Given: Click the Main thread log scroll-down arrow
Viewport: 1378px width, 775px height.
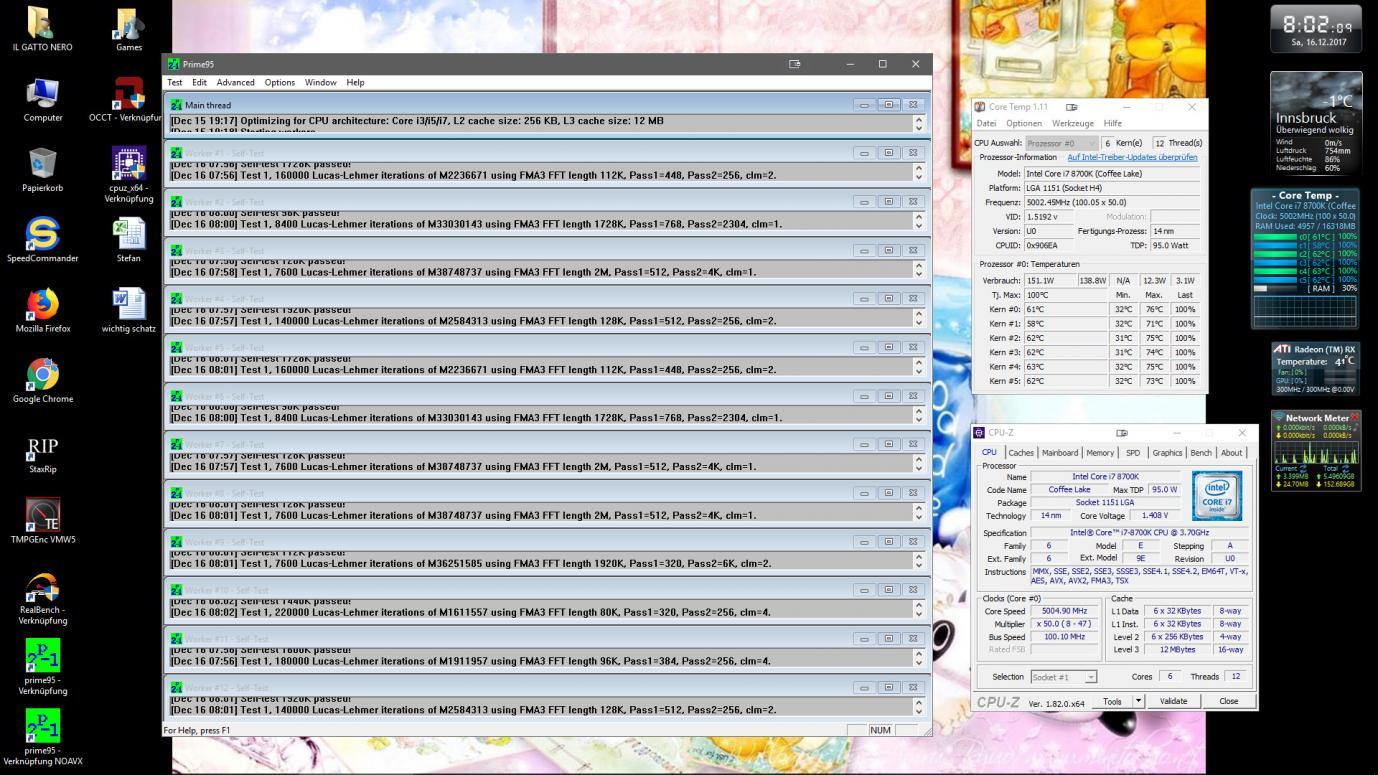Looking at the screenshot, I should click(919, 129).
